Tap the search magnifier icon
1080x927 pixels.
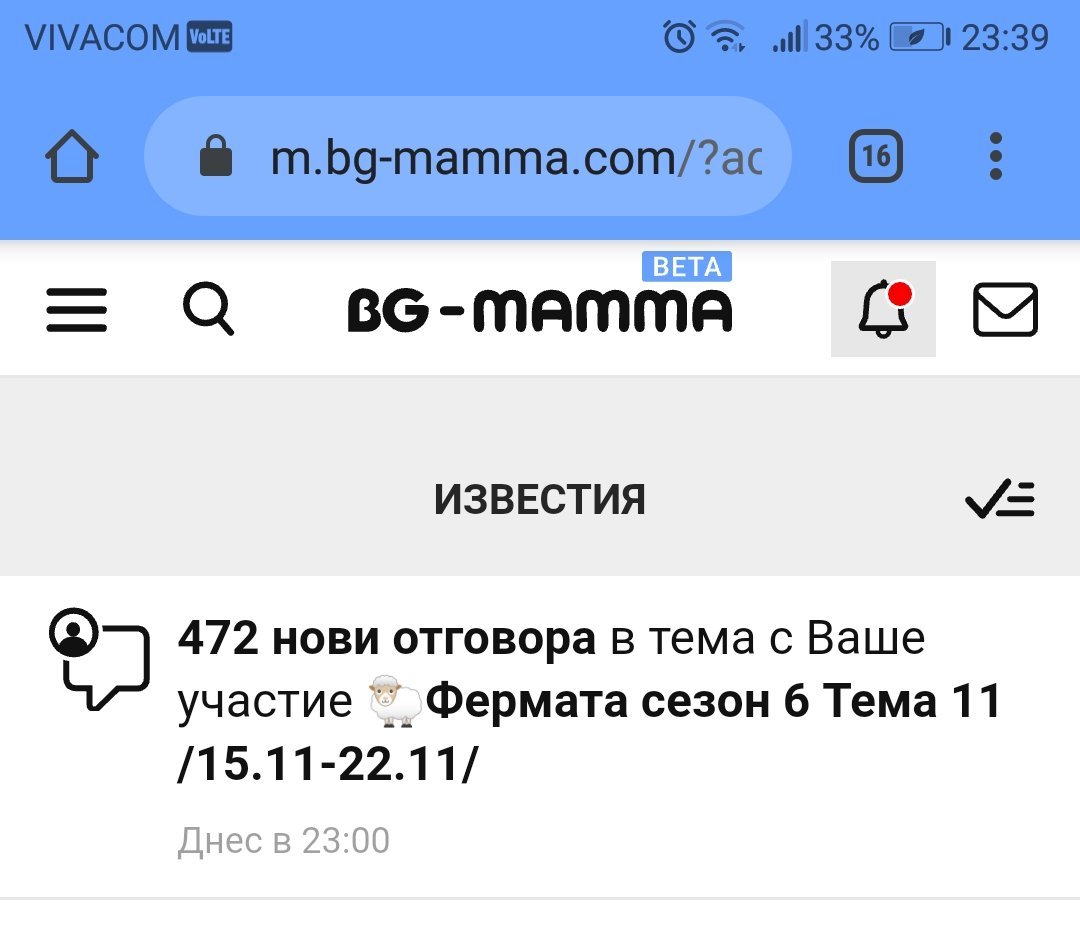209,310
